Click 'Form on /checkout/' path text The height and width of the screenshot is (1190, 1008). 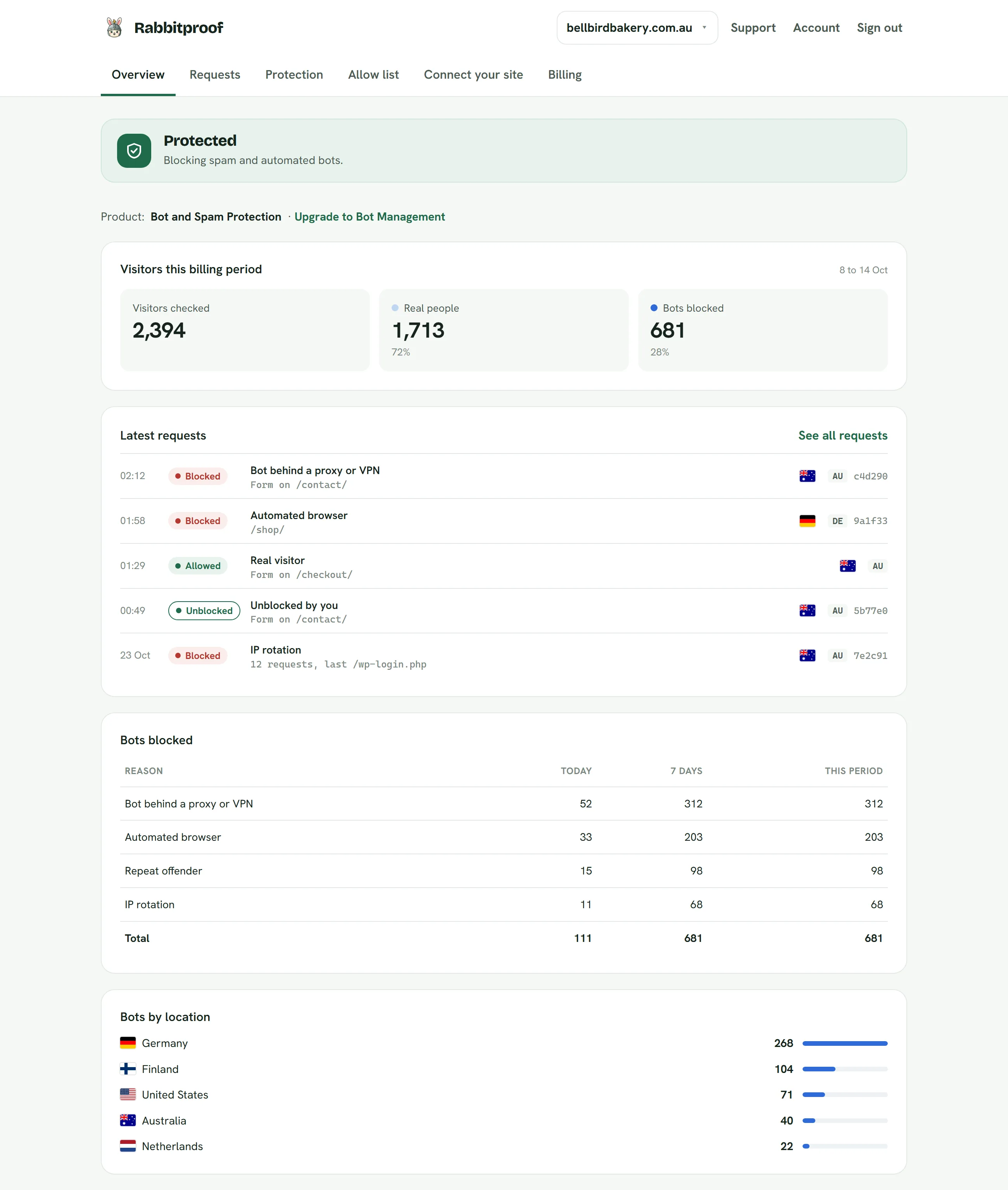(301, 575)
